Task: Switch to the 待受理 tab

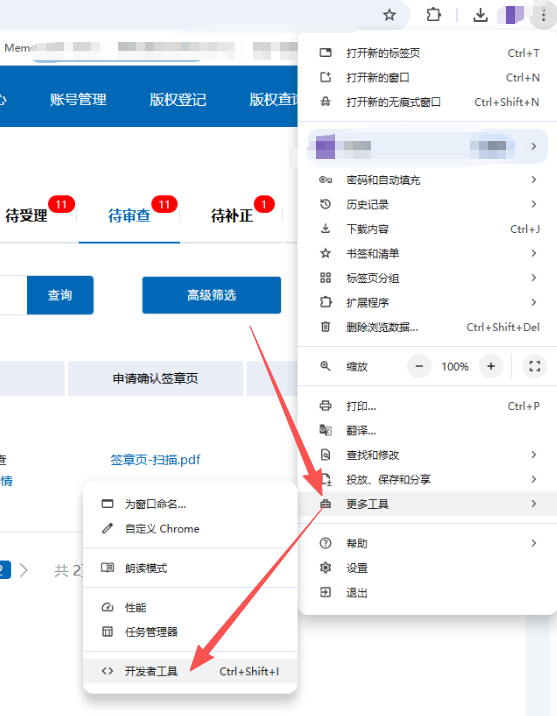Action: (x=26, y=216)
